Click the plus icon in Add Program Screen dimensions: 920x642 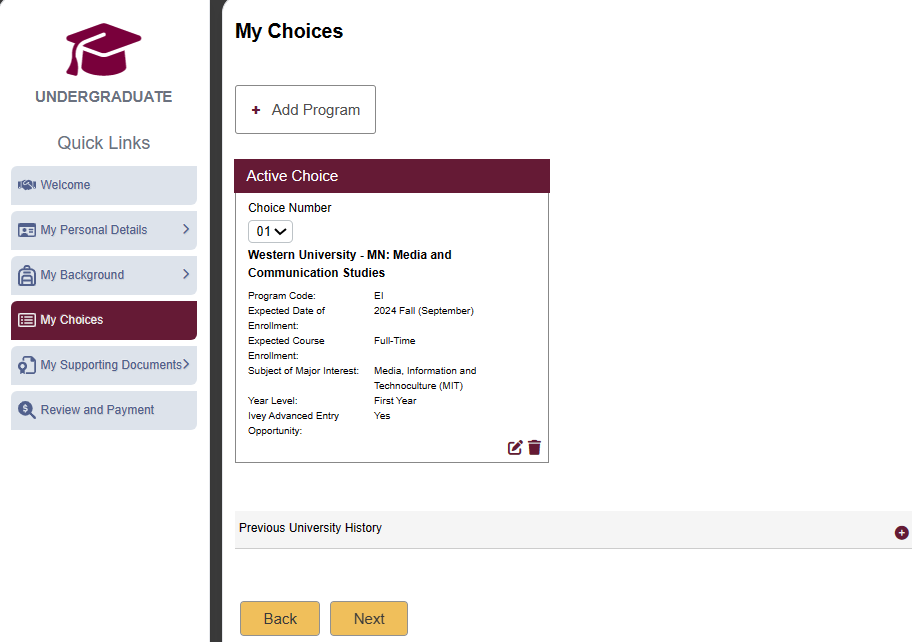[256, 110]
